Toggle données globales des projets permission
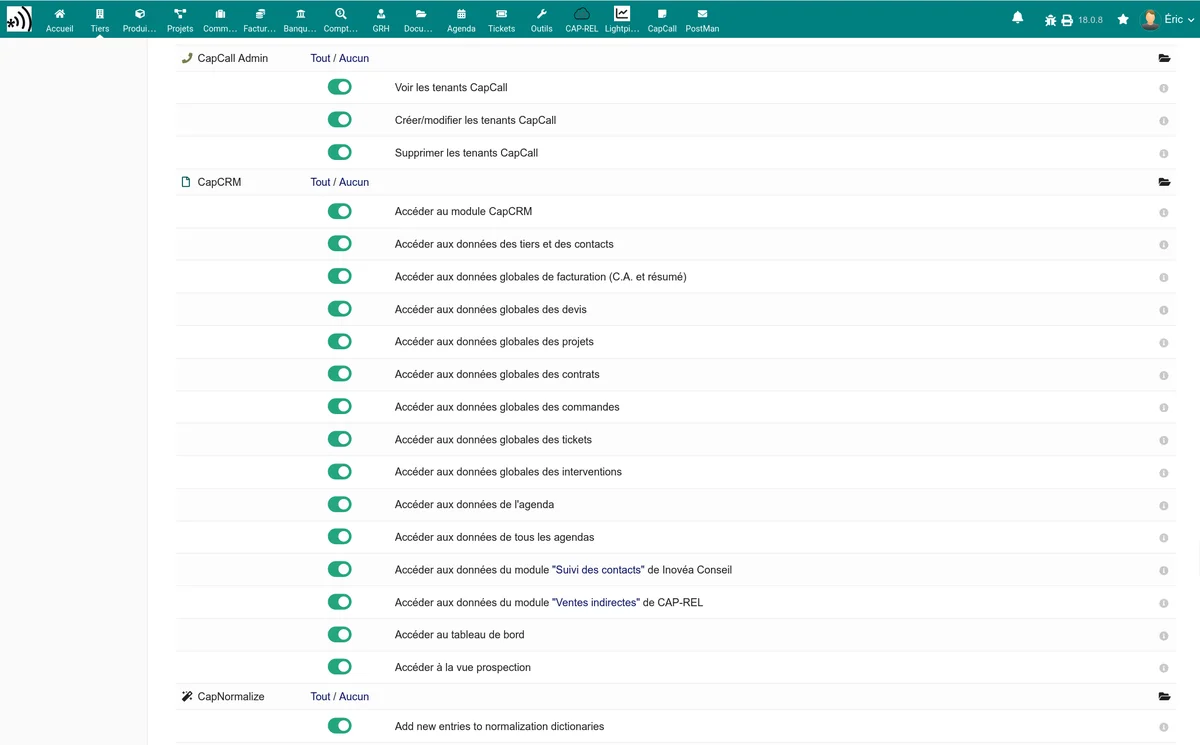 pyautogui.click(x=340, y=341)
